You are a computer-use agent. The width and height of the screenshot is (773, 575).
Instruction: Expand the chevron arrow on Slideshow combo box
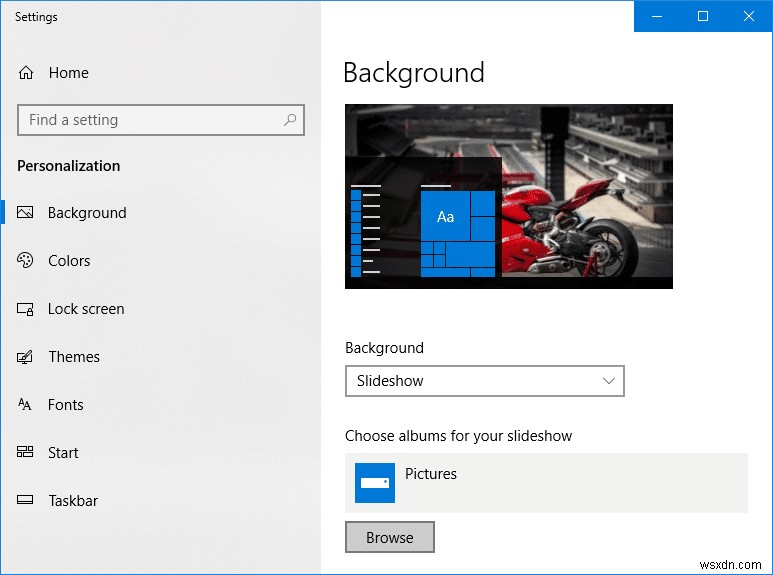(x=609, y=381)
